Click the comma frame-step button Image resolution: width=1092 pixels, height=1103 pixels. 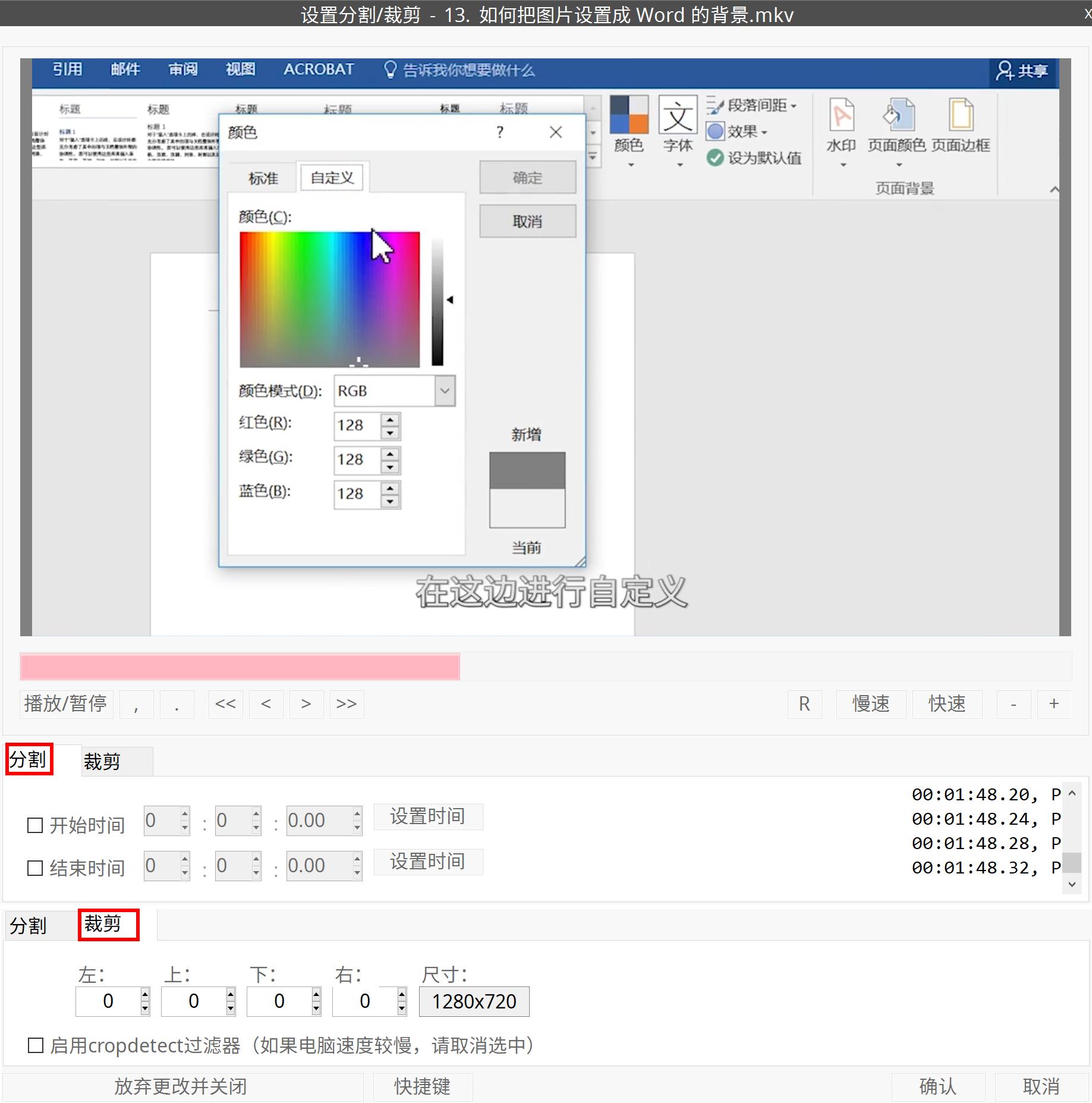137,704
